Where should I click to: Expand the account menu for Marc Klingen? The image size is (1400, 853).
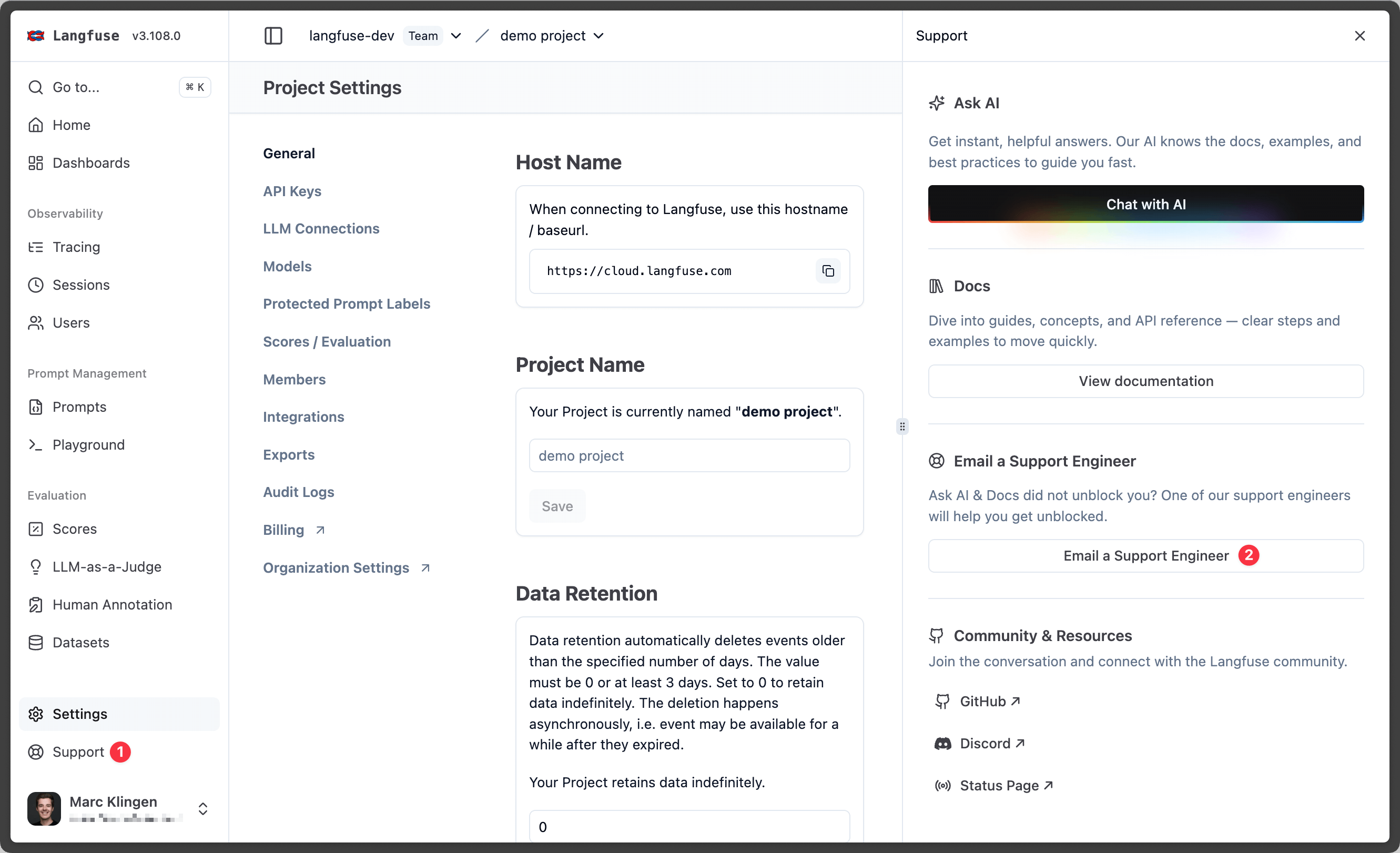[x=202, y=809]
